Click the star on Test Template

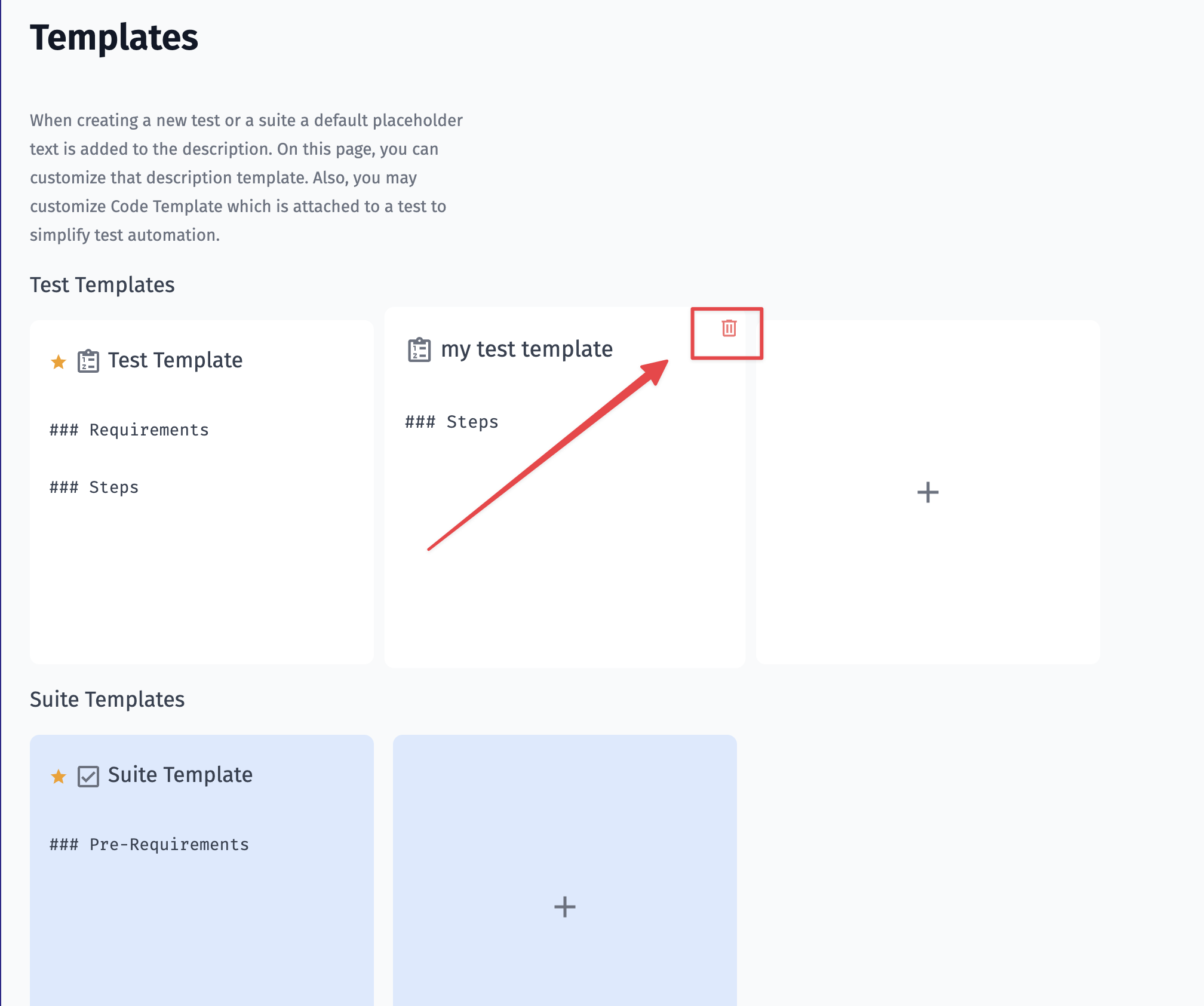click(59, 361)
